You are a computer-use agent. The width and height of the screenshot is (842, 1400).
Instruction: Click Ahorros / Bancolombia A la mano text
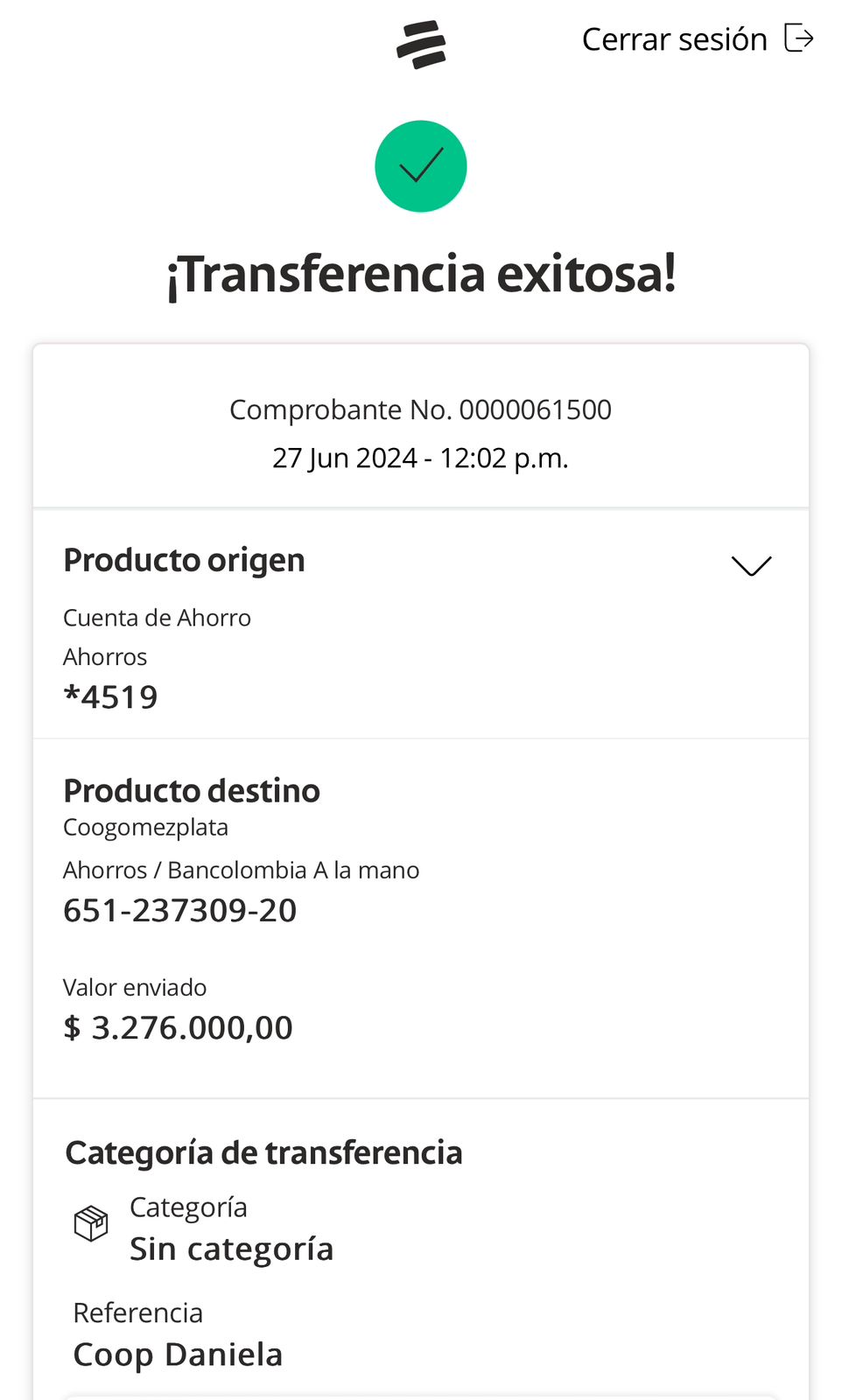(241, 870)
